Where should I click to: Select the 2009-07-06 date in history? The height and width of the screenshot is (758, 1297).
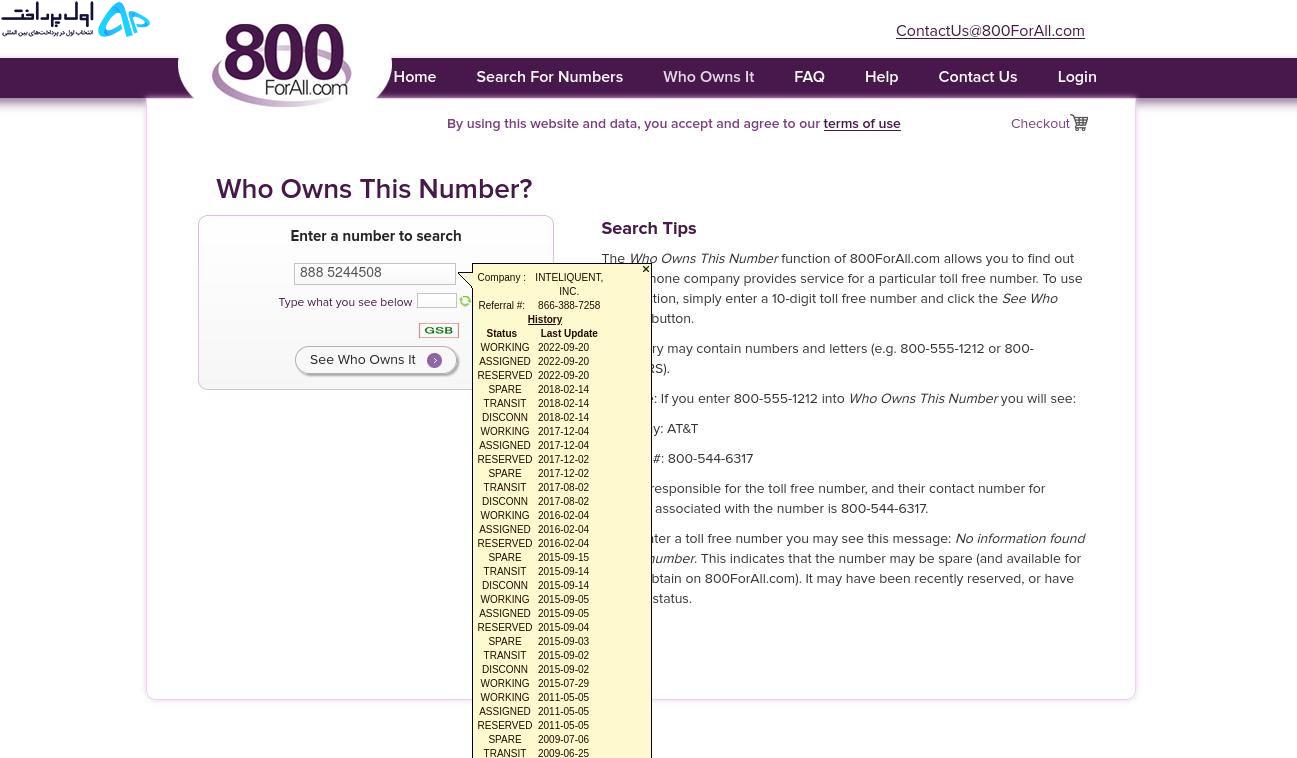[563, 740]
